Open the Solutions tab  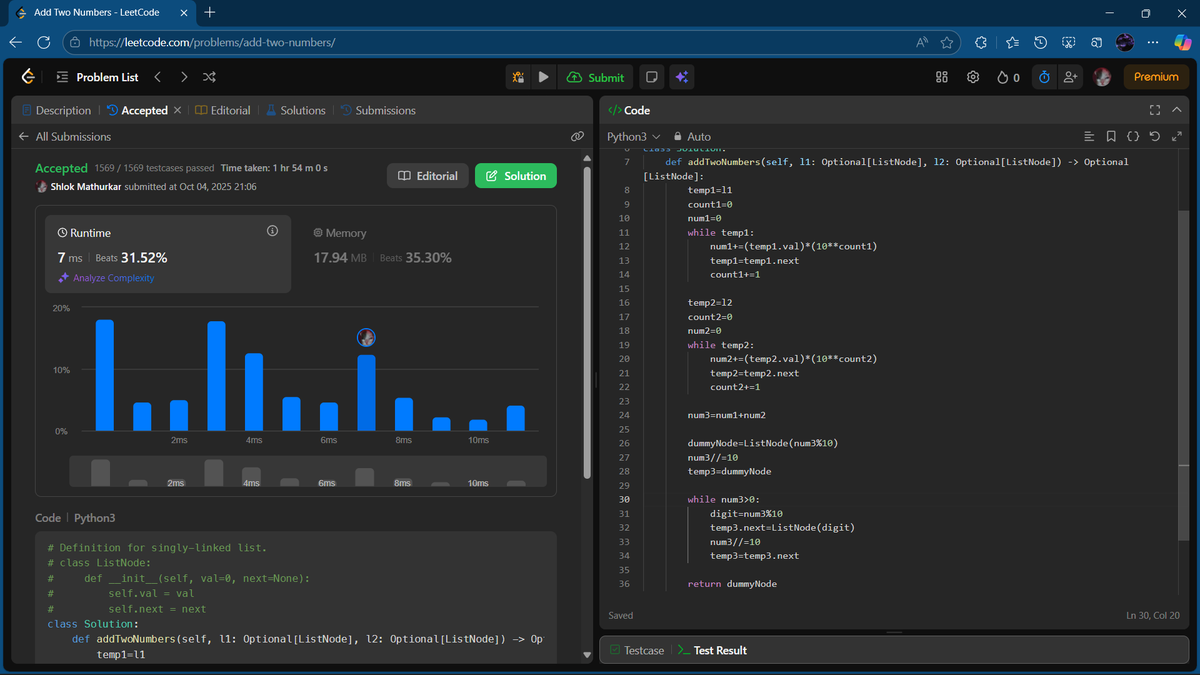(295, 111)
